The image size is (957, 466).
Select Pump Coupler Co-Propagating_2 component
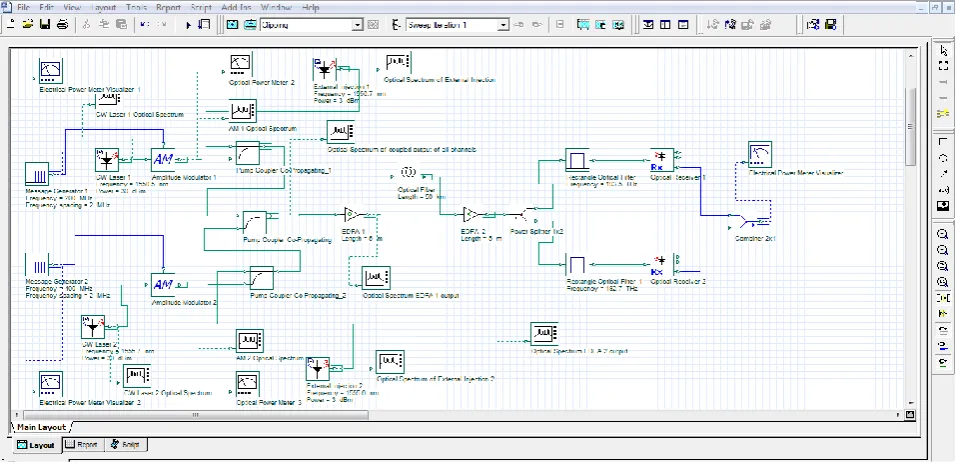point(261,278)
